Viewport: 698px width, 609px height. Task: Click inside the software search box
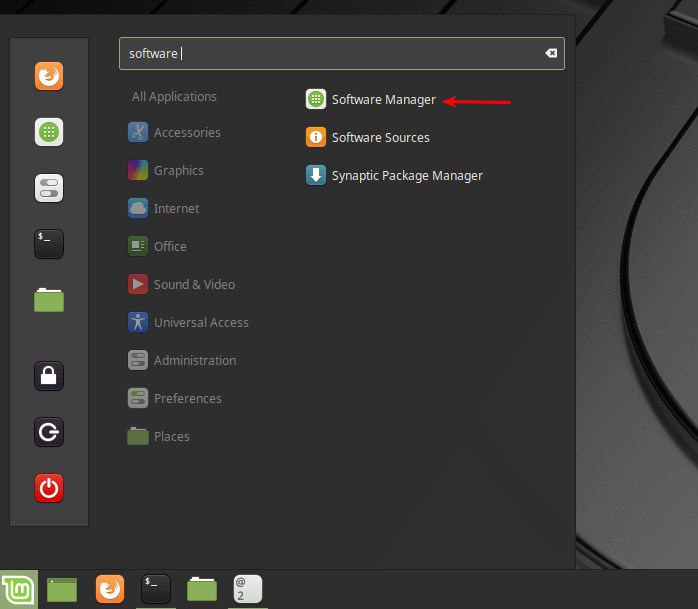point(330,54)
